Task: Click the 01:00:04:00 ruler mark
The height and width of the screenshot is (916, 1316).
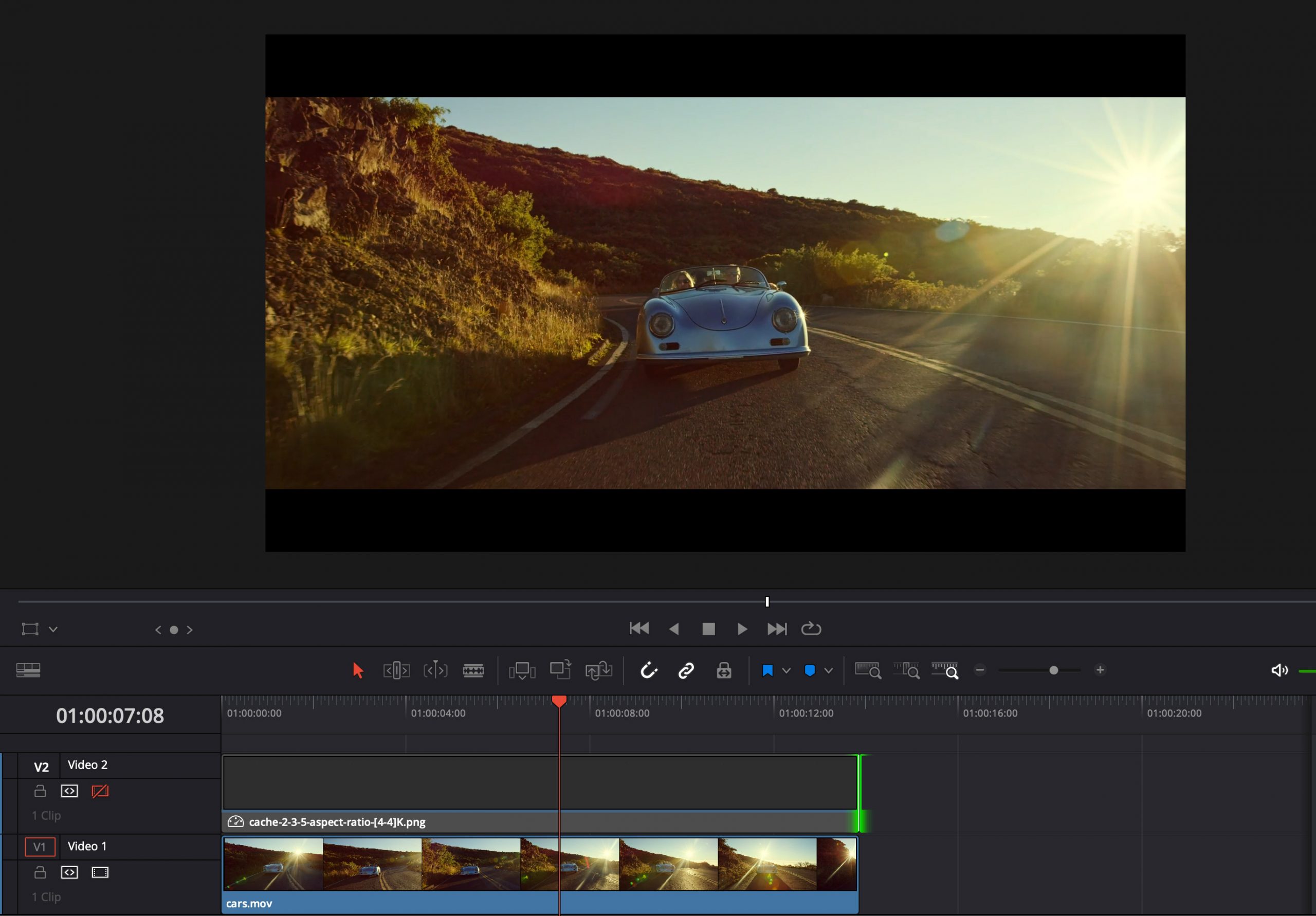Action: (x=438, y=713)
